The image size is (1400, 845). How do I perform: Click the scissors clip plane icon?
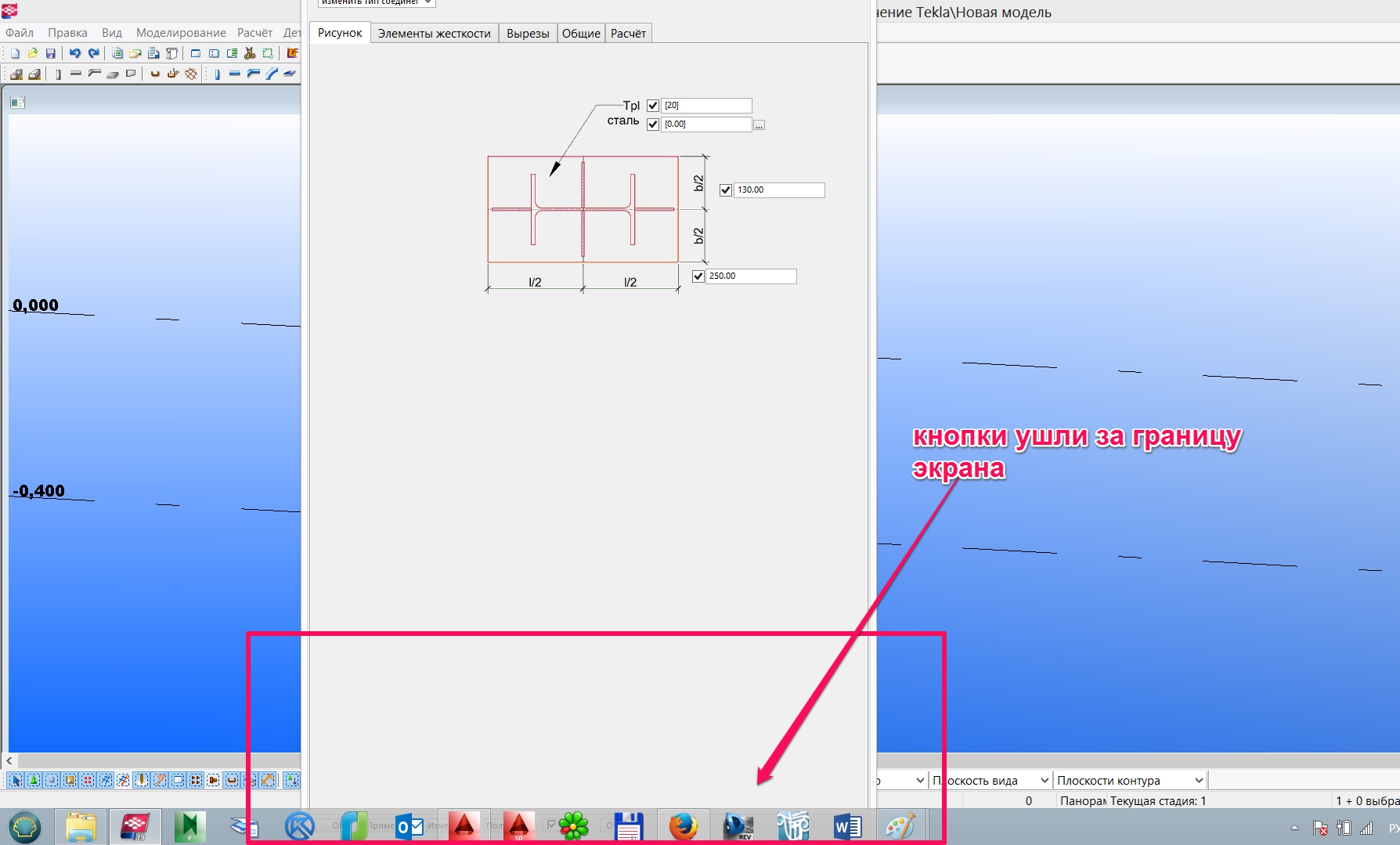coord(250,53)
